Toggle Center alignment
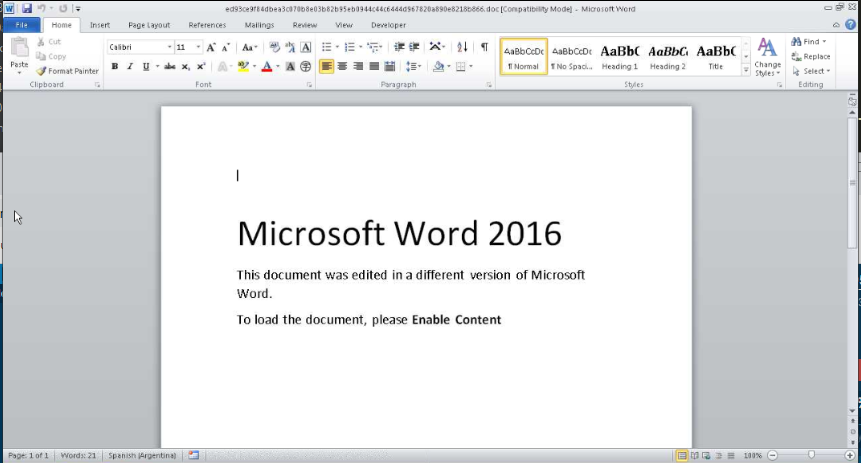The width and height of the screenshot is (861, 463). click(x=342, y=66)
